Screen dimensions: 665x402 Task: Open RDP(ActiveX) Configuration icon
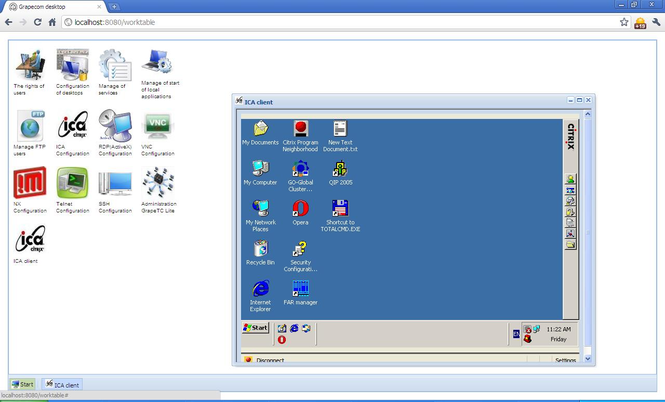click(x=115, y=125)
